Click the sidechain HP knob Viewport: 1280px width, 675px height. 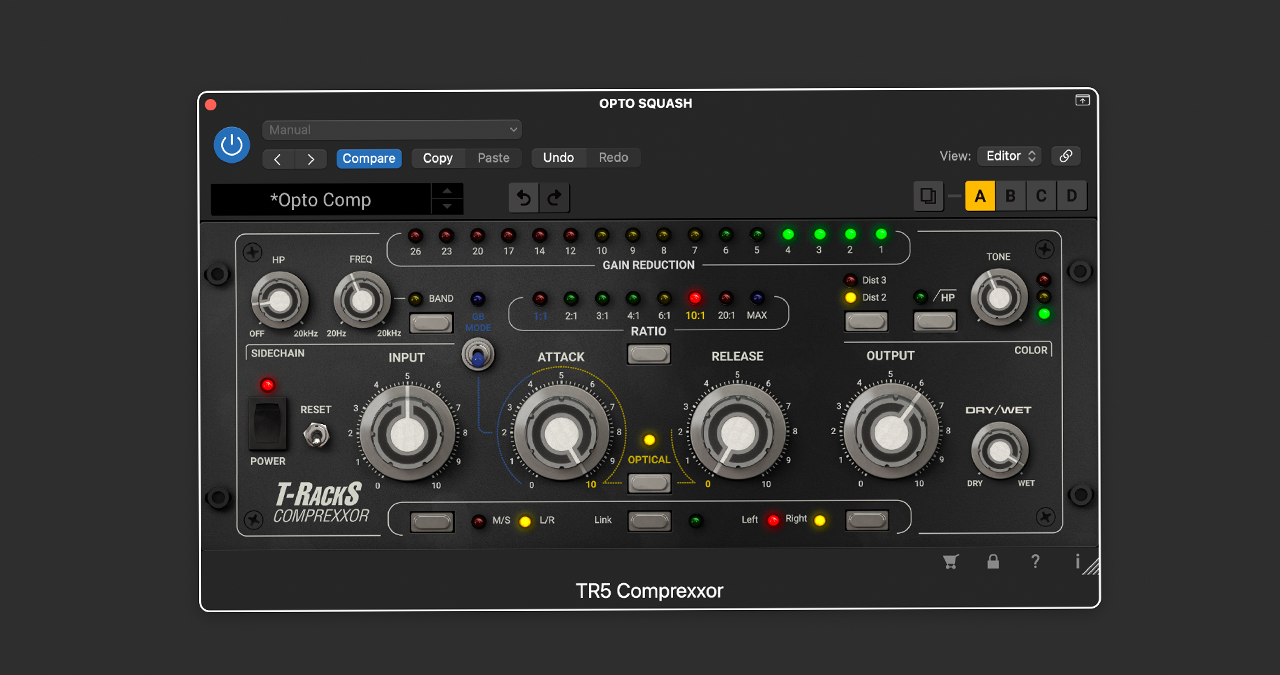(x=280, y=301)
